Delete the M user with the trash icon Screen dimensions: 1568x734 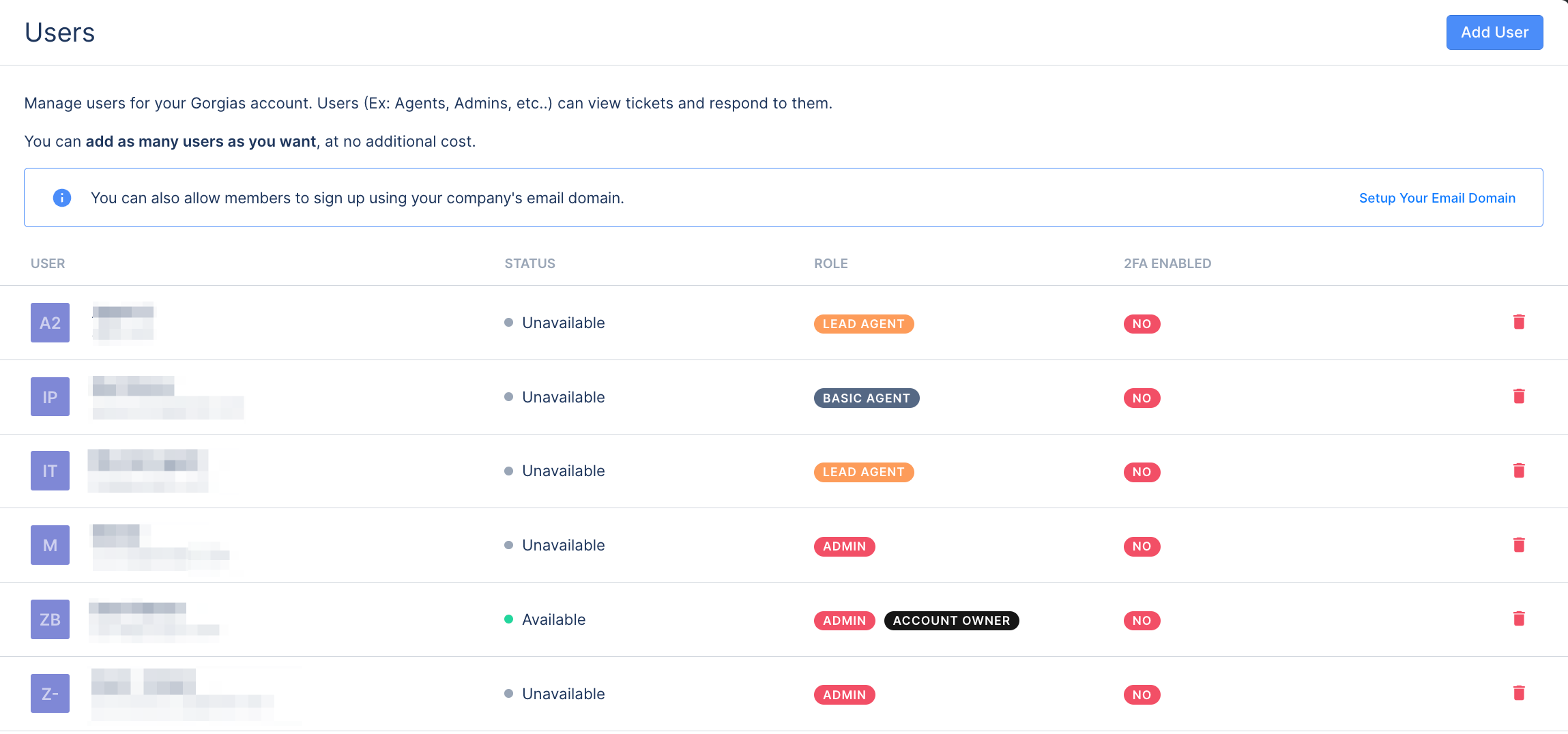pyautogui.click(x=1519, y=545)
